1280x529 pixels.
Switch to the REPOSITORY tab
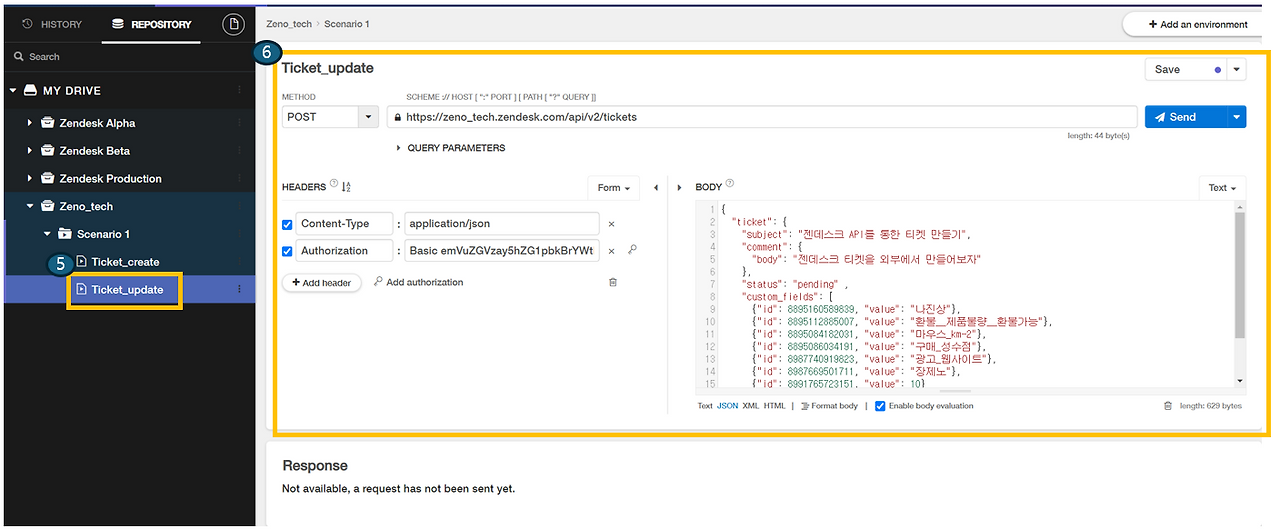[x=151, y=24]
